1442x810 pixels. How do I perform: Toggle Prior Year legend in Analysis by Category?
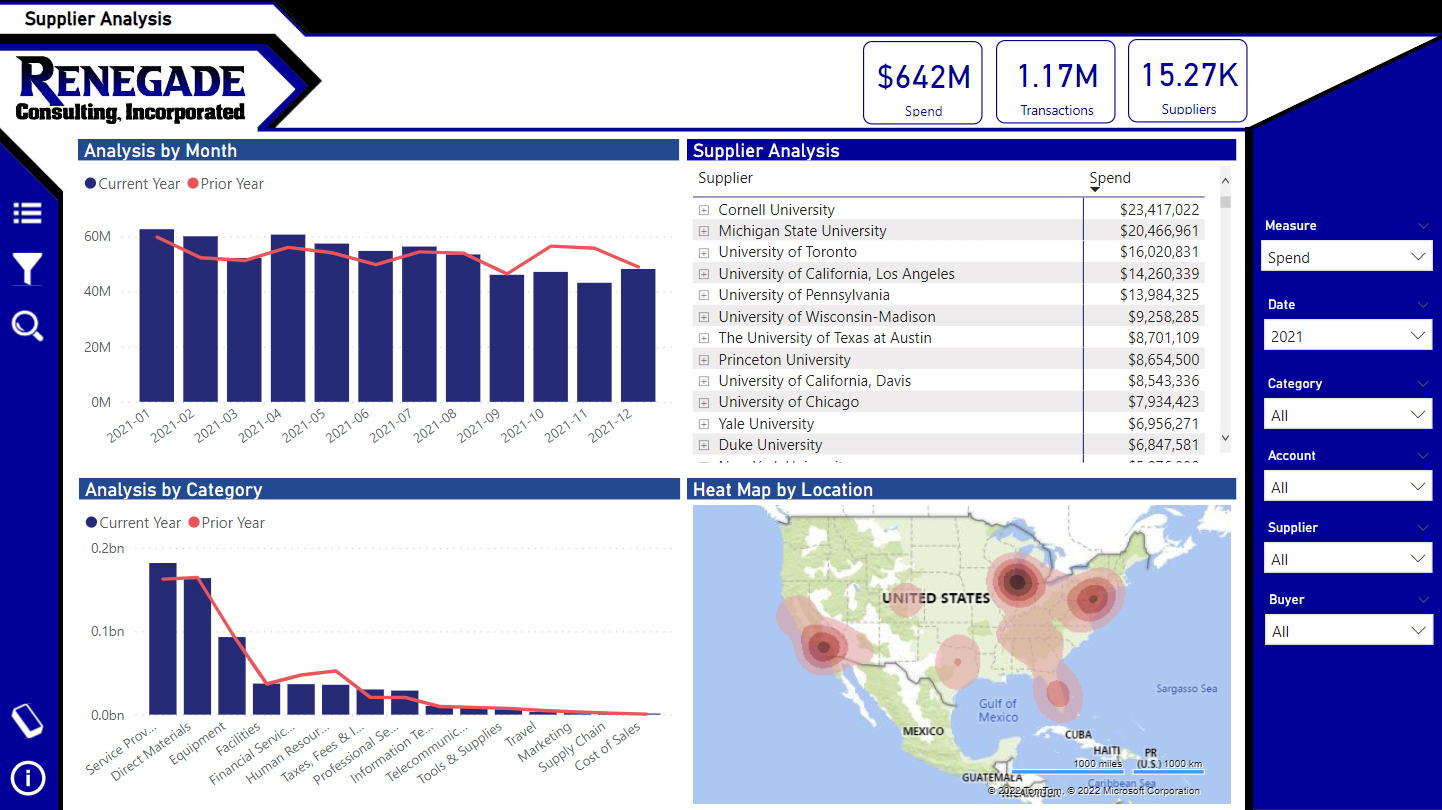pos(225,523)
